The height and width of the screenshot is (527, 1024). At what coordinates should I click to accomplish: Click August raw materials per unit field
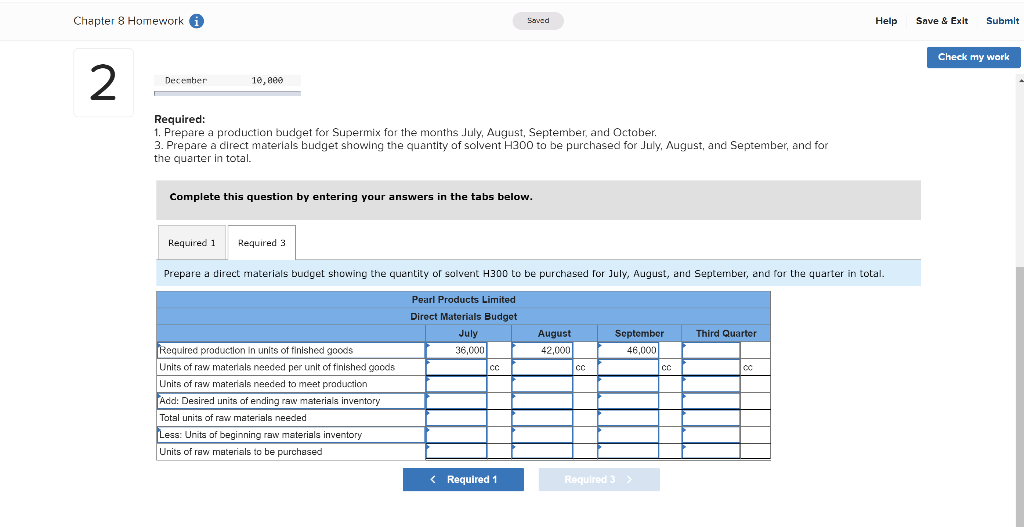(543, 367)
